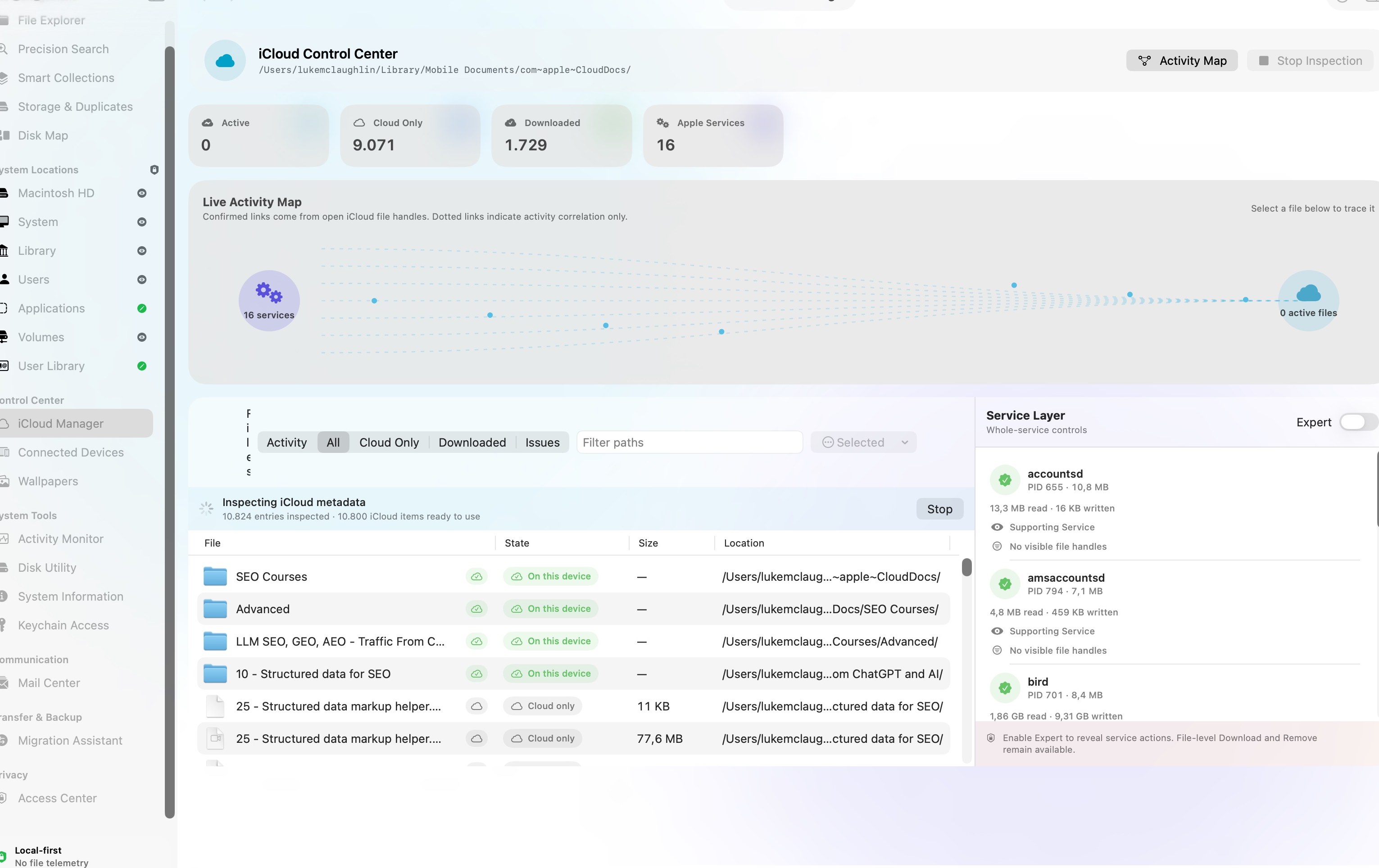
Task: Click the 0 active files cloud node
Action: pos(1309,300)
